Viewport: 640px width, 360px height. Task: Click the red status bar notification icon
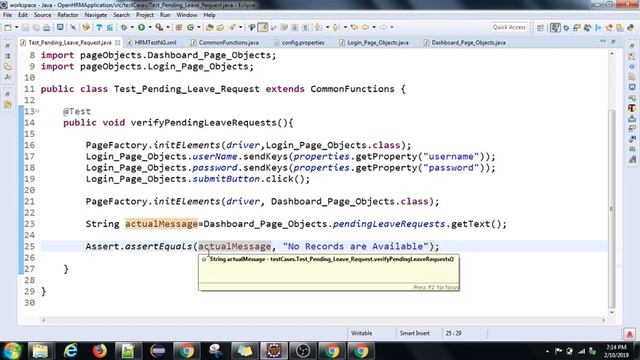coord(629,334)
